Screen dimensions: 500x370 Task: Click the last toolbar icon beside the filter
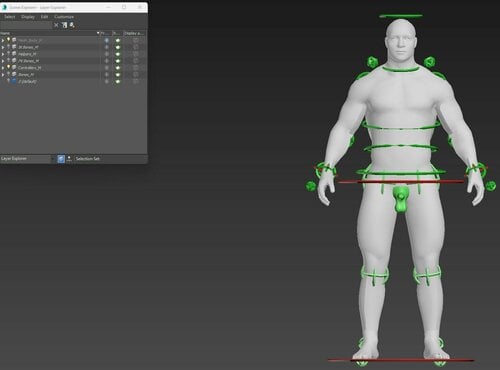click(72, 25)
